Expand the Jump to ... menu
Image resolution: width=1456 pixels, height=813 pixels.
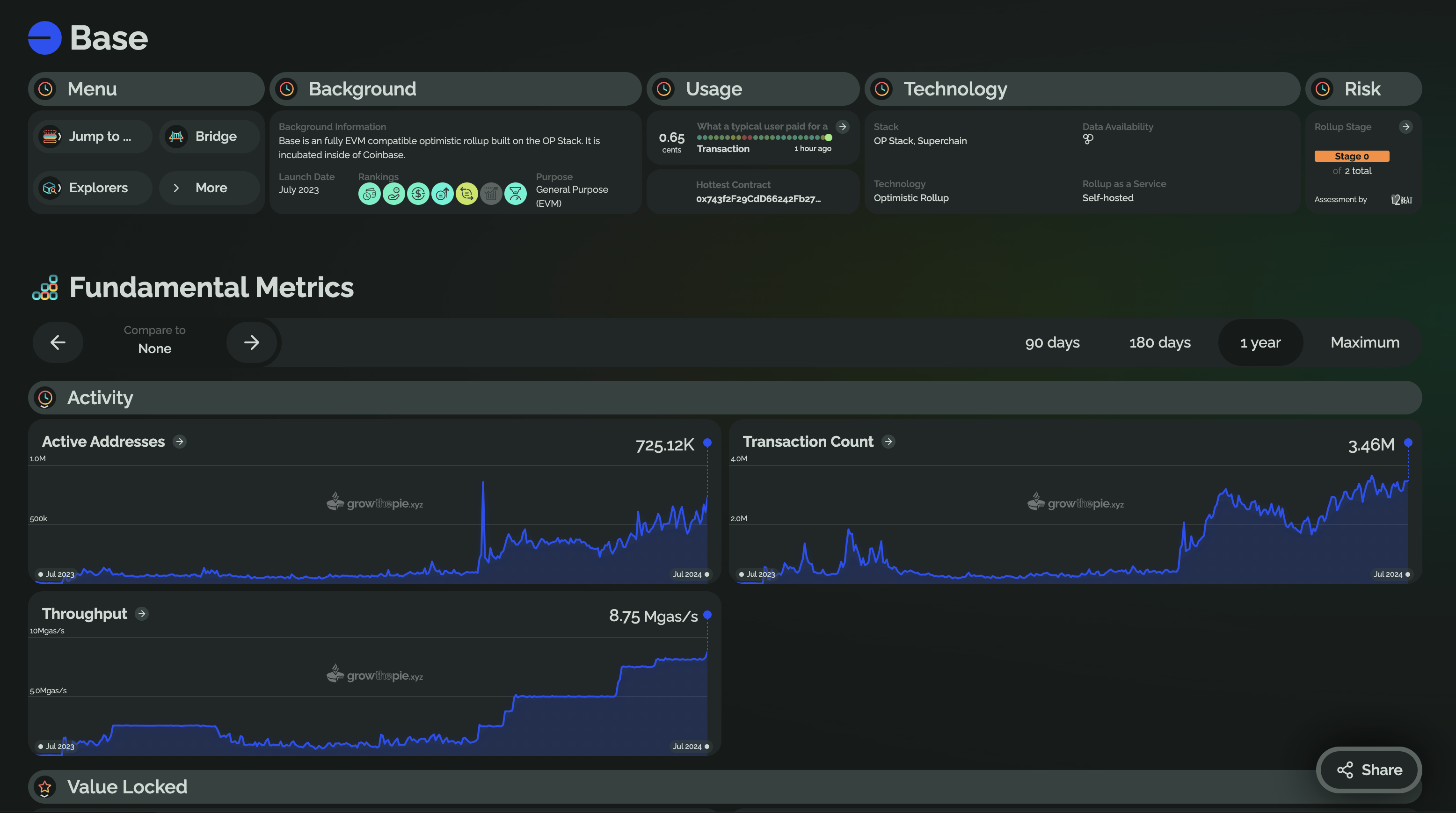[93, 136]
